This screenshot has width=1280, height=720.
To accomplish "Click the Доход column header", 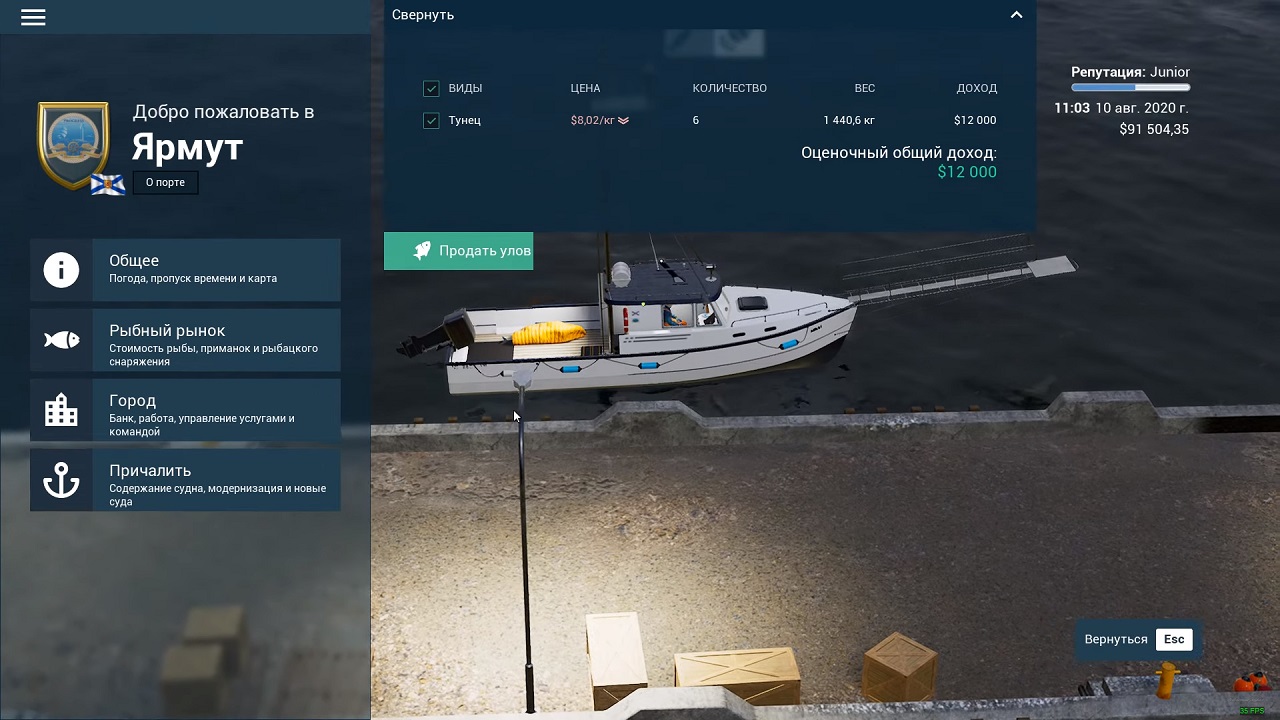I will (x=976, y=88).
